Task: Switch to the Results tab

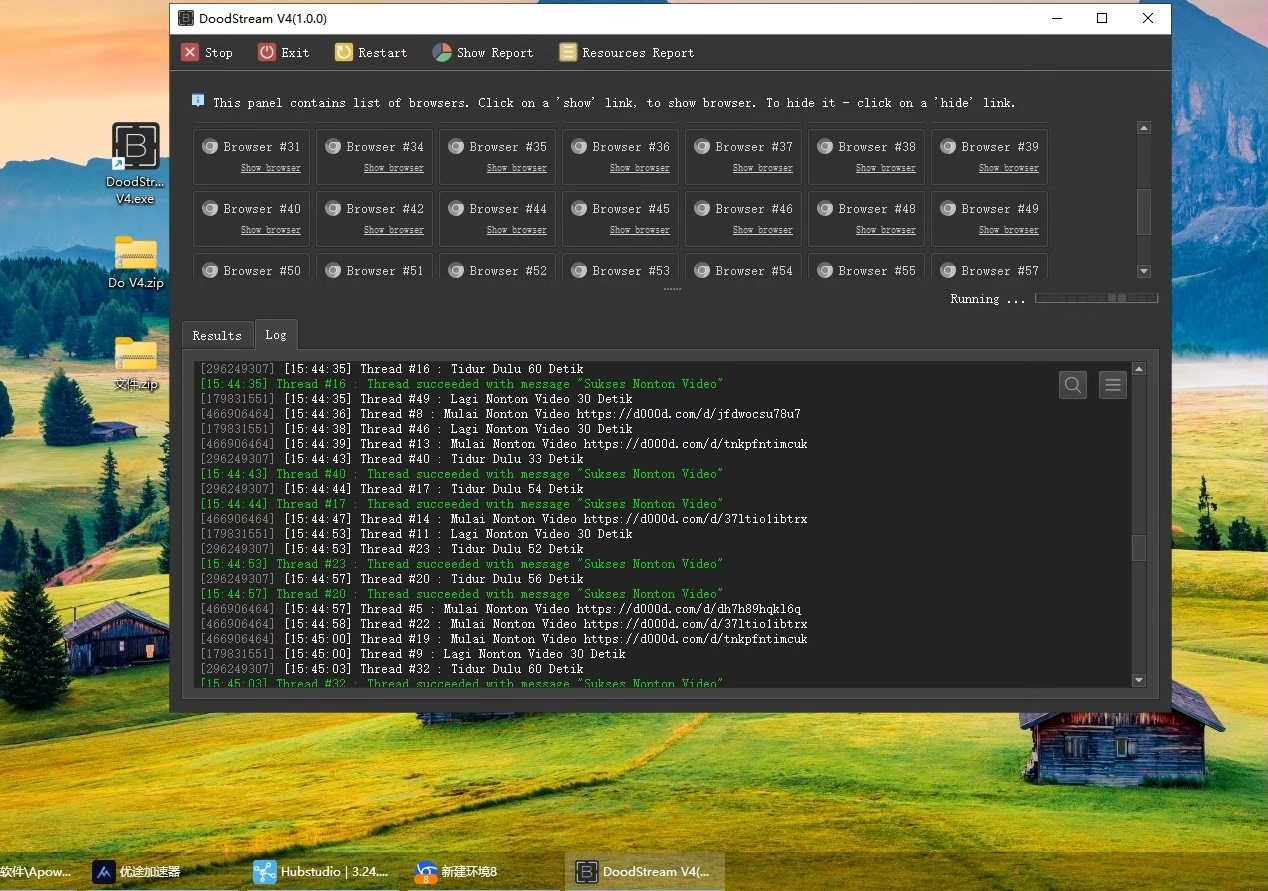Action: tap(217, 335)
